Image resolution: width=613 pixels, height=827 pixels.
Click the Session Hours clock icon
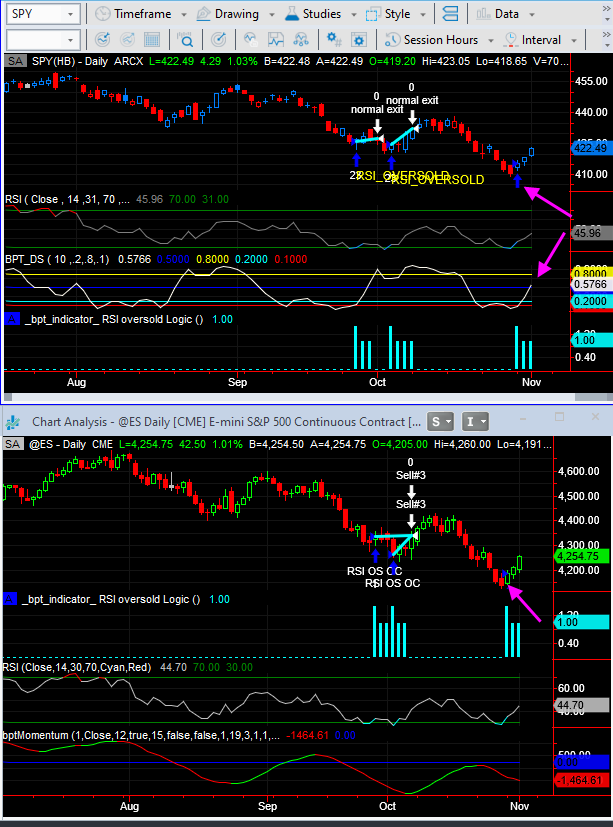[392, 40]
